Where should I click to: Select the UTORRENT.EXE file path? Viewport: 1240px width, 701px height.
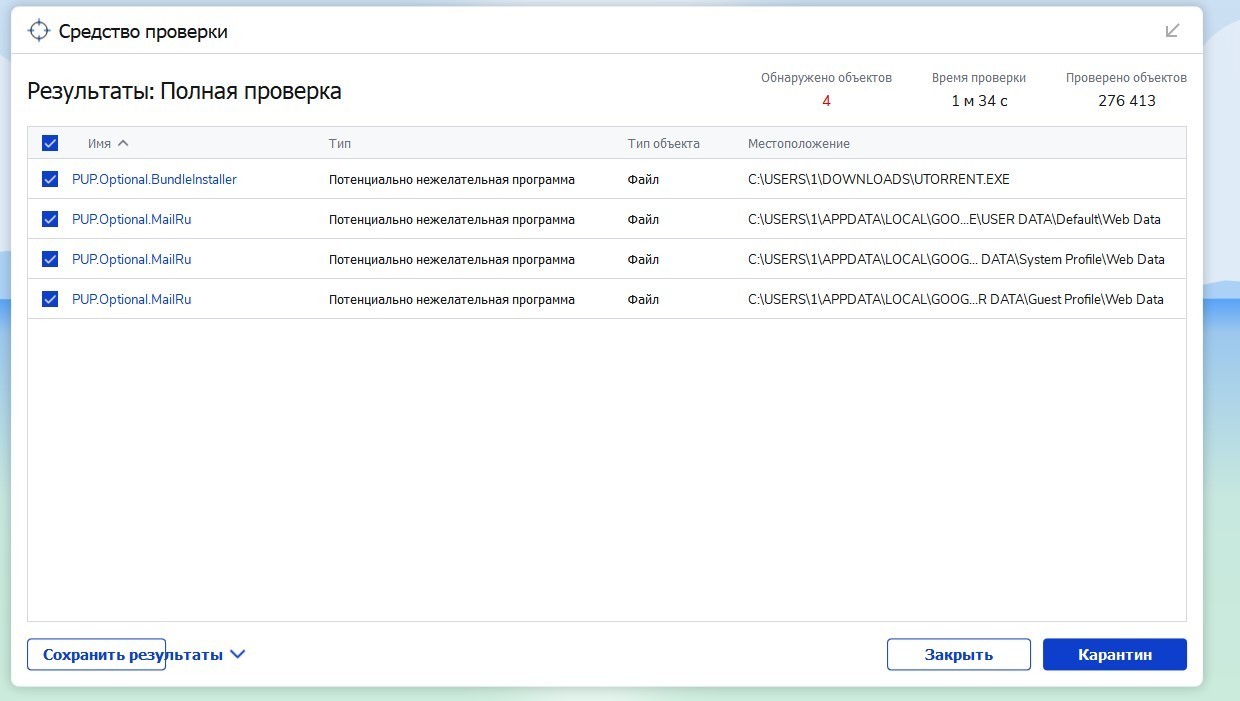pos(878,180)
